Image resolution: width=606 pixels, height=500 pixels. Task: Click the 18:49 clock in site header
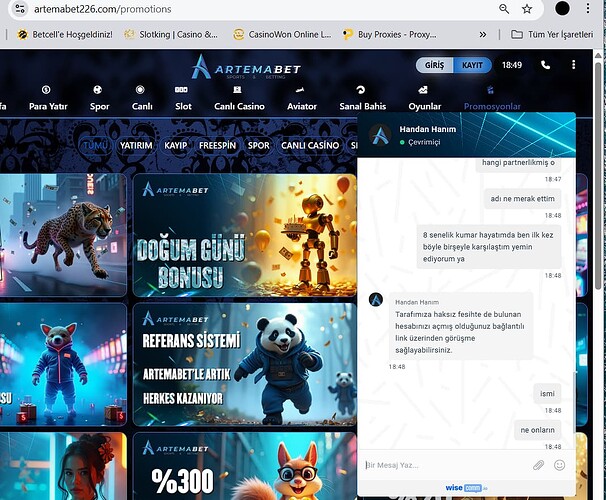tap(512, 65)
